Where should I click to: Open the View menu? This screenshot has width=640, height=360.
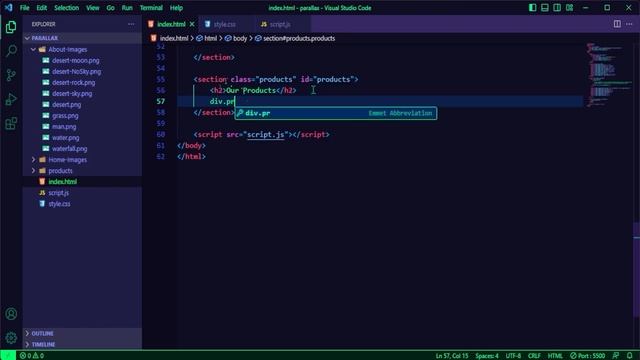coord(93,8)
